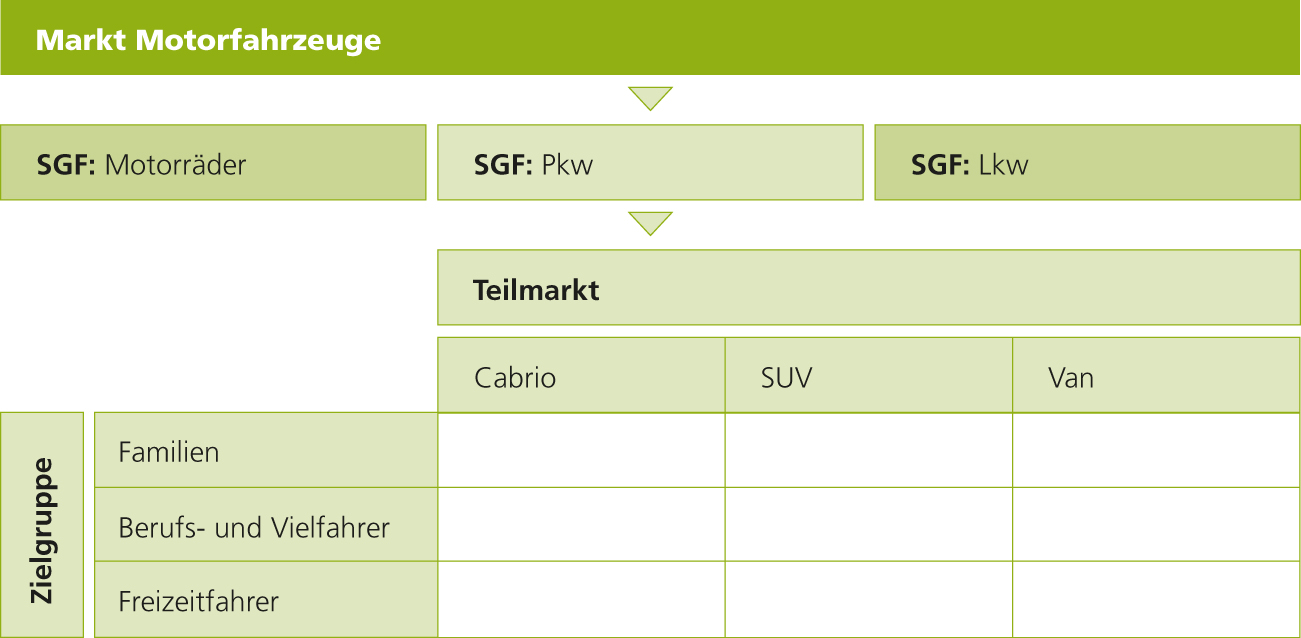Select the Berufs- und Vielfahrer row
Screen dimensions: 1301x638
click(x=266, y=525)
